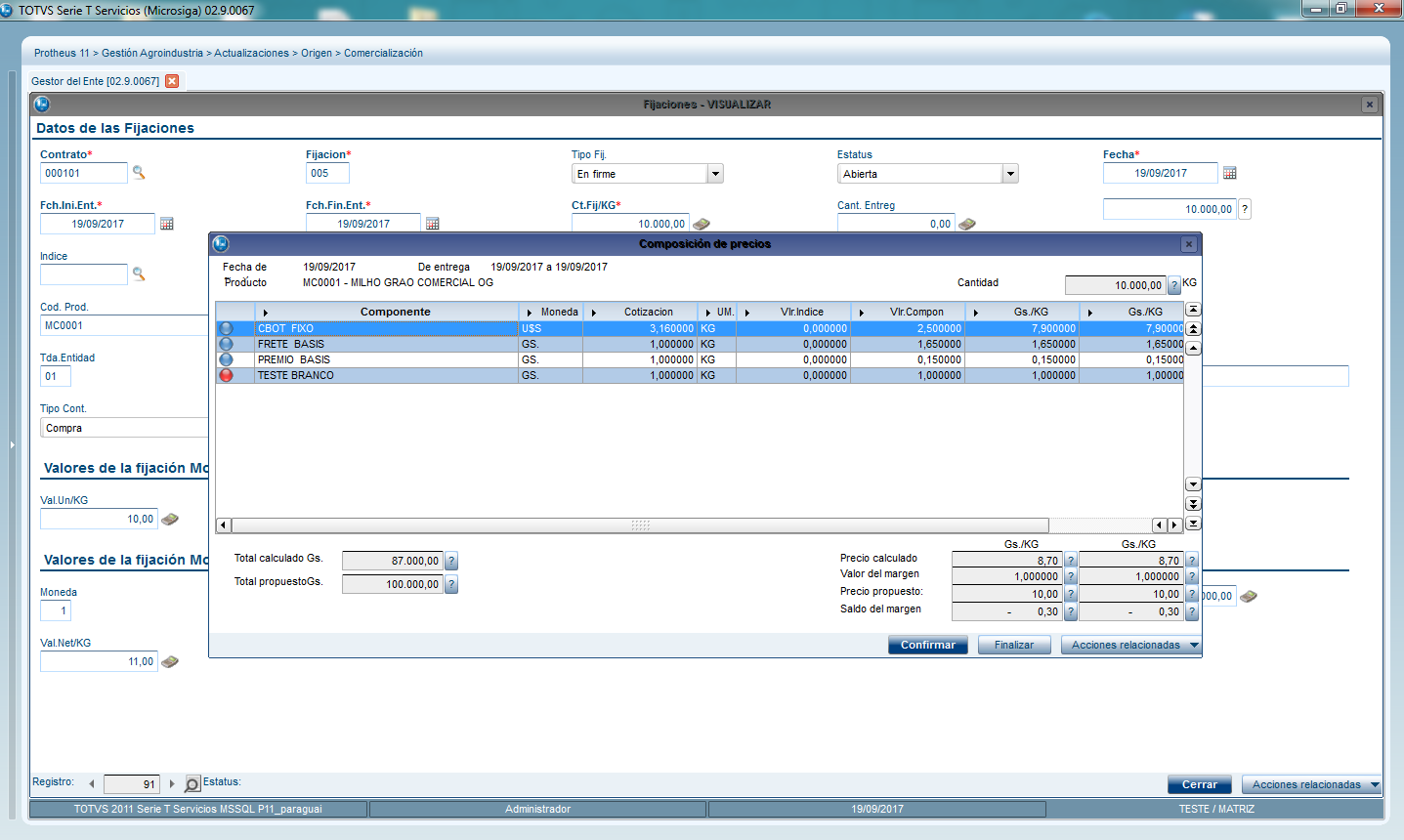Go to next record in Registro navigator
The image size is (1404, 840).
[x=172, y=784]
